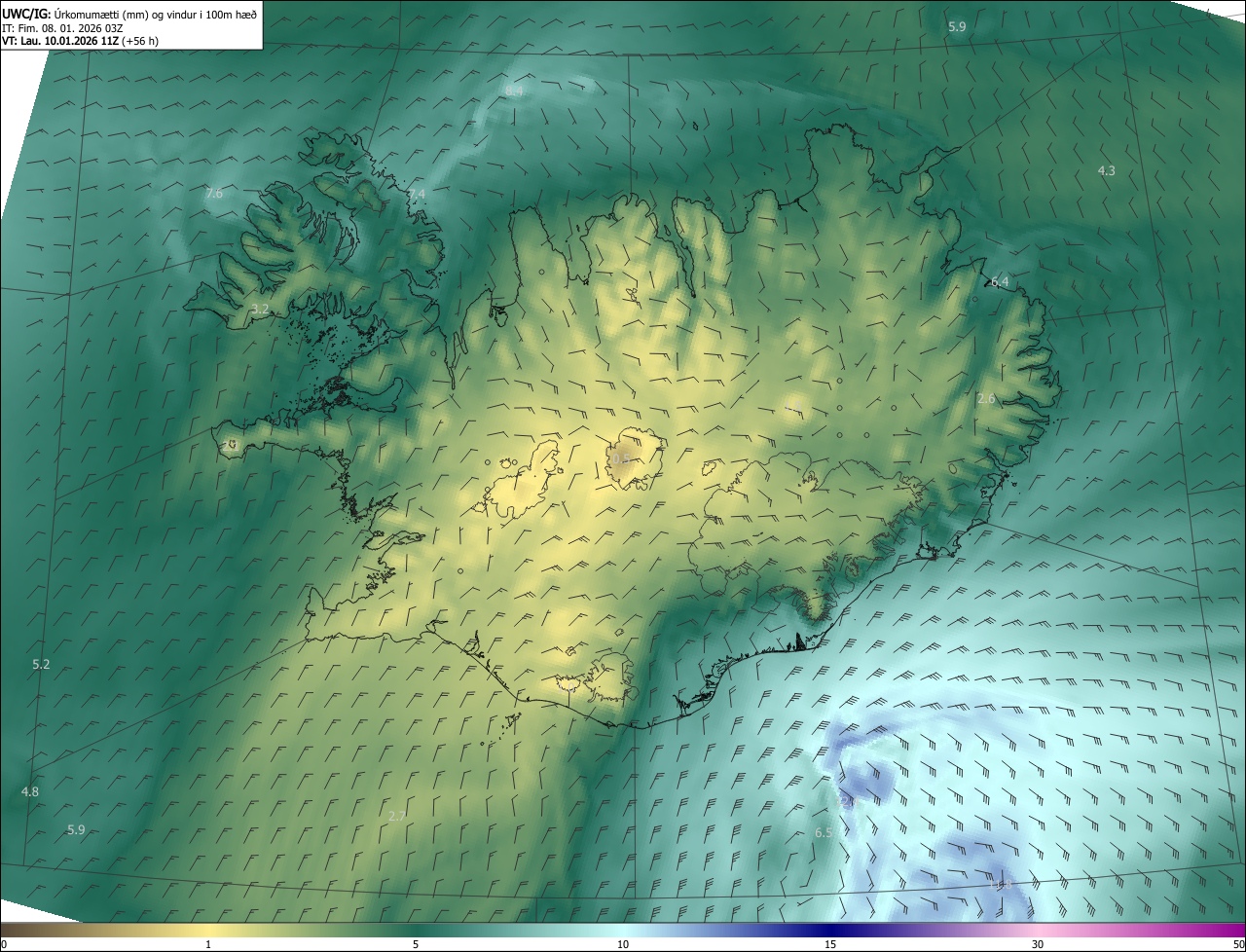Click the colorbar tick label 50
Screen dimensions: 1246x952
point(1238,944)
